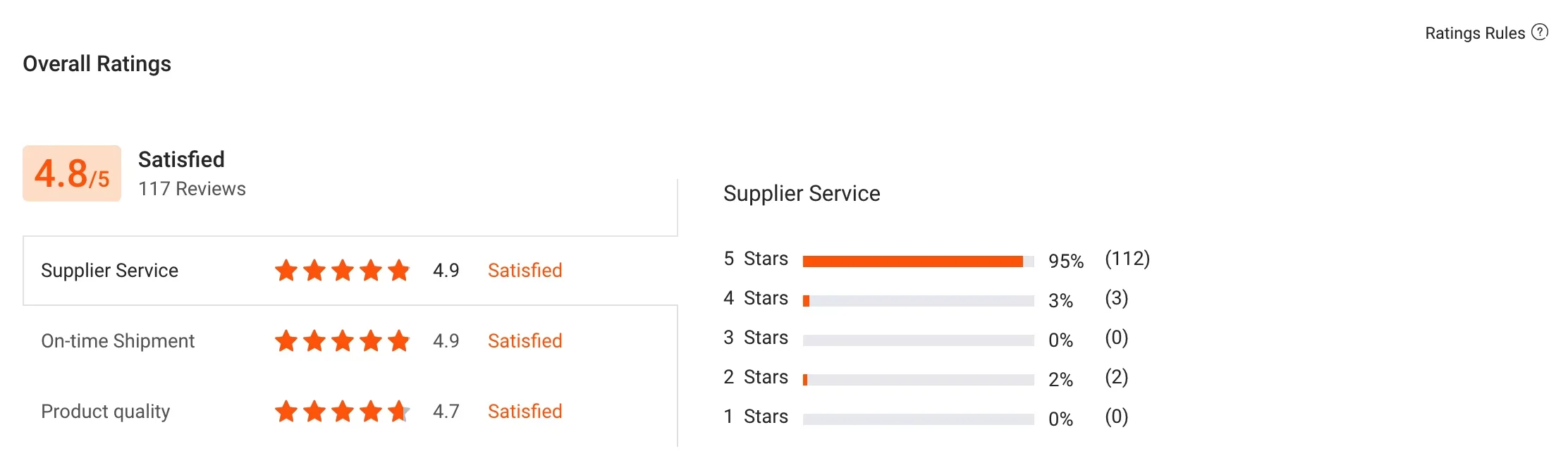1568x468 pixels.
Task: Click the Ratings Rules help question-mark icon
Action: click(x=1541, y=32)
